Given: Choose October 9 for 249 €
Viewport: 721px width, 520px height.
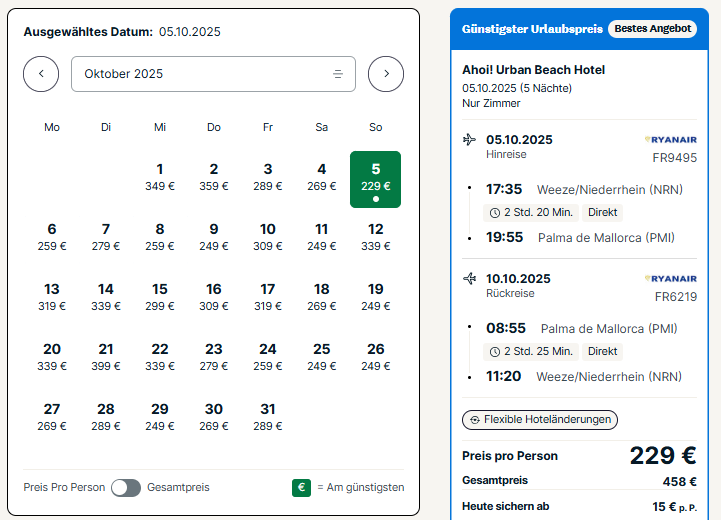Looking at the screenshot, I should [214, 237].
